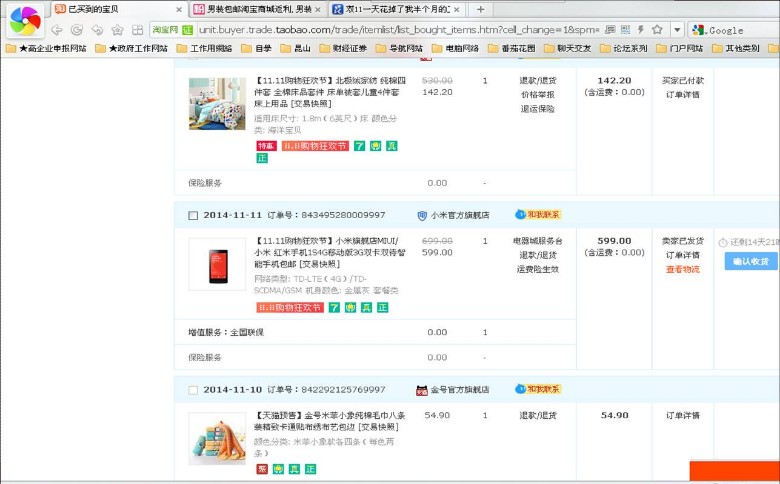Image resolution: width=780 pixels, height=484 pixels.
Task: Click 退运保险 on the bedding order
Action: click(538, 109)
